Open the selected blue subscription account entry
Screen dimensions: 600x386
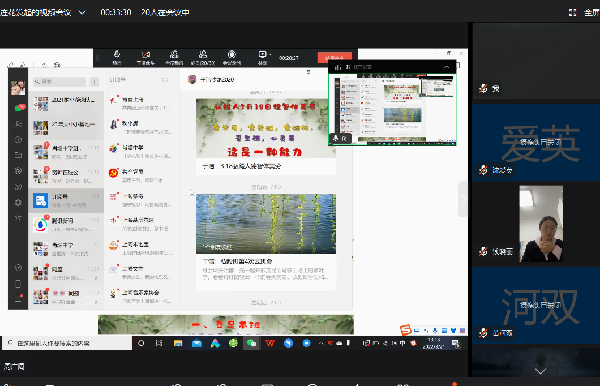(x=66, y=200)
